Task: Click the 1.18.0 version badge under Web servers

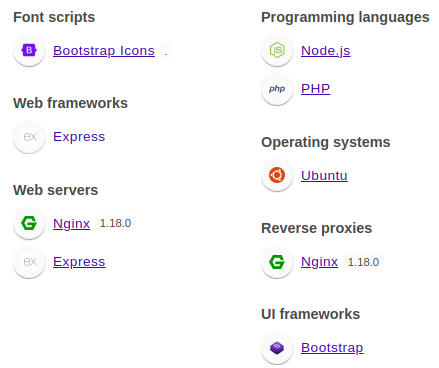Action: (x=115, y=223)
